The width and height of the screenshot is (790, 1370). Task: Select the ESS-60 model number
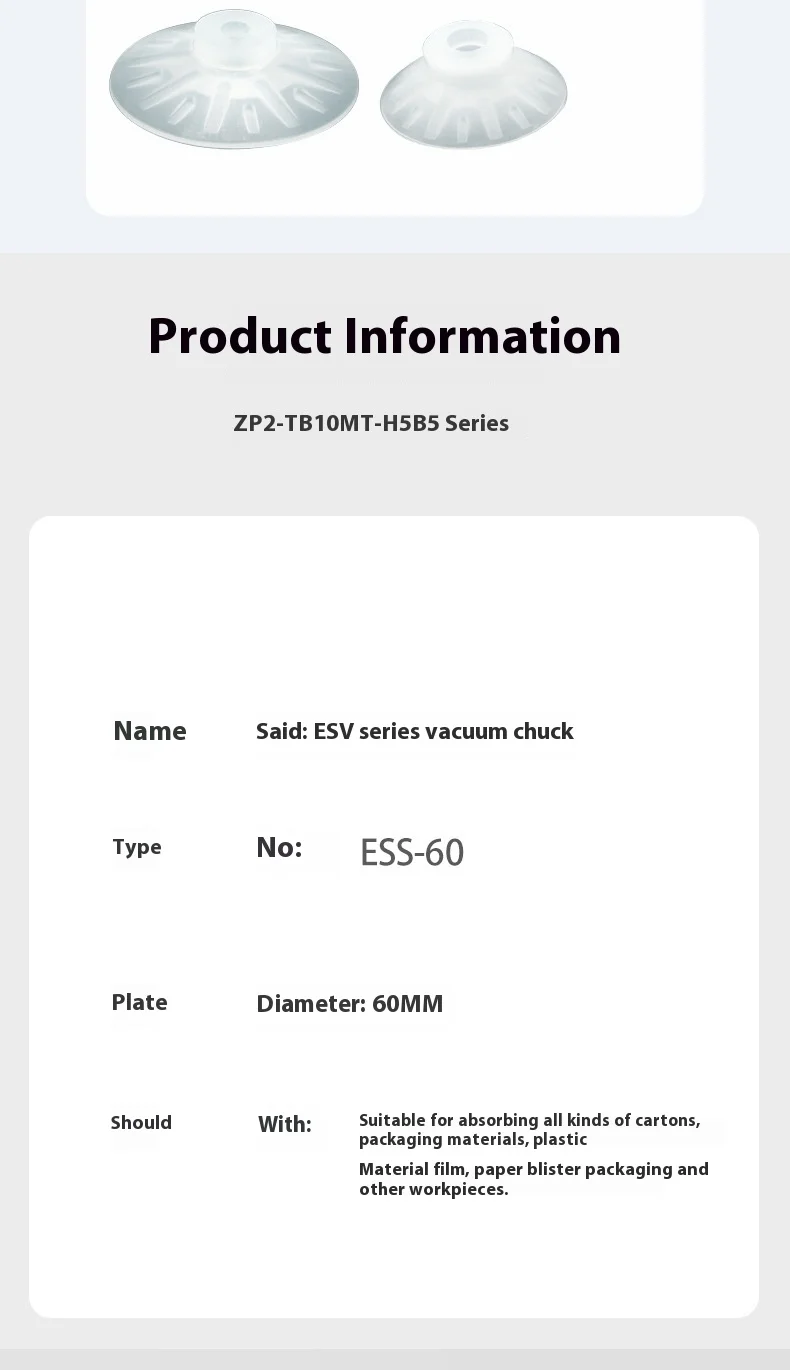[x=412, y=853]
